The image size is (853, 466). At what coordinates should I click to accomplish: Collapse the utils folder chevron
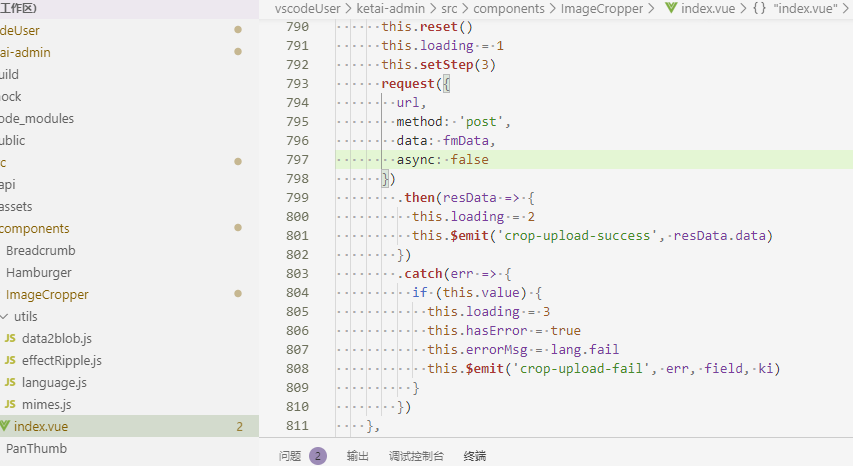(x=4, y=316)
